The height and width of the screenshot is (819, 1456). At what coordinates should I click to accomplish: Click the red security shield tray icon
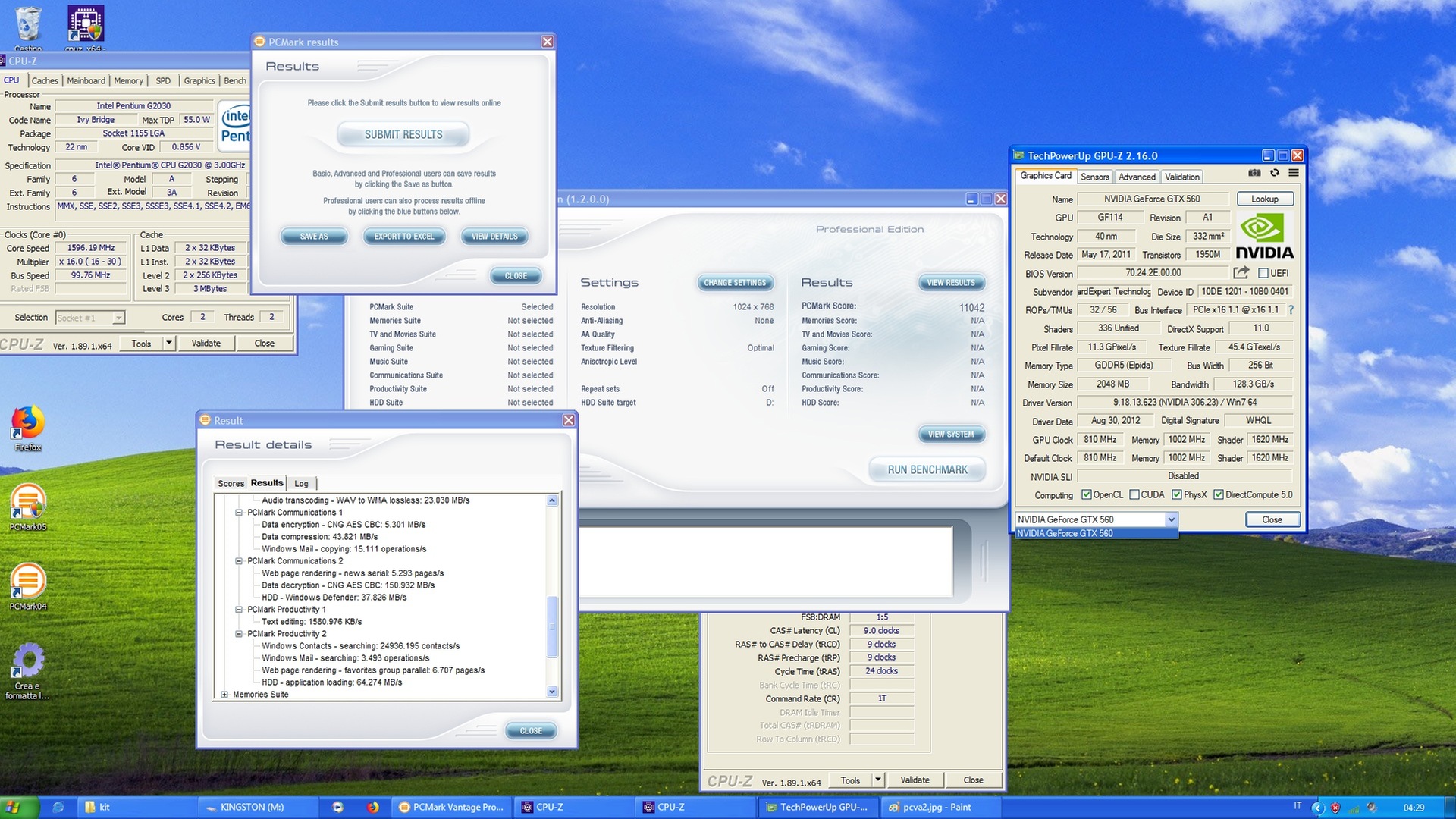[x=1335, y=808]
